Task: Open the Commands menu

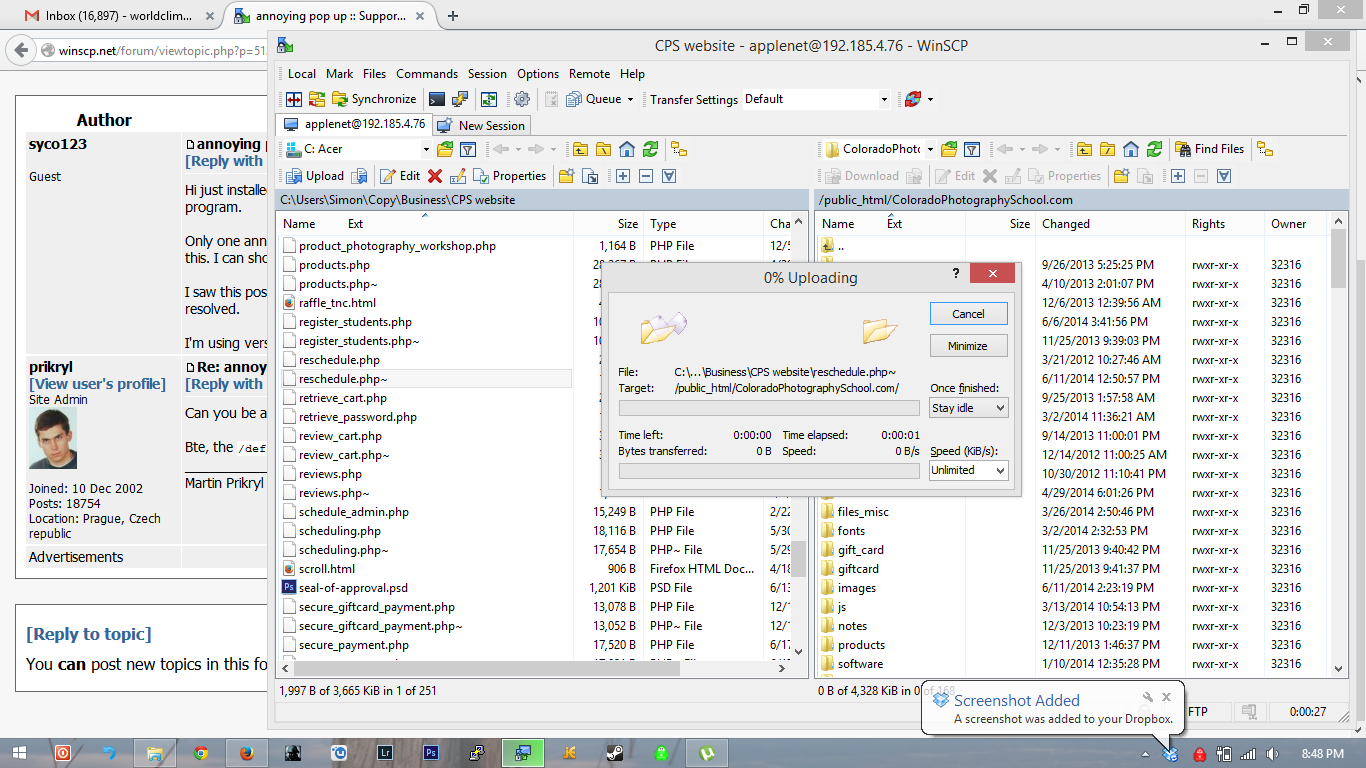Action: pos(427,74)
